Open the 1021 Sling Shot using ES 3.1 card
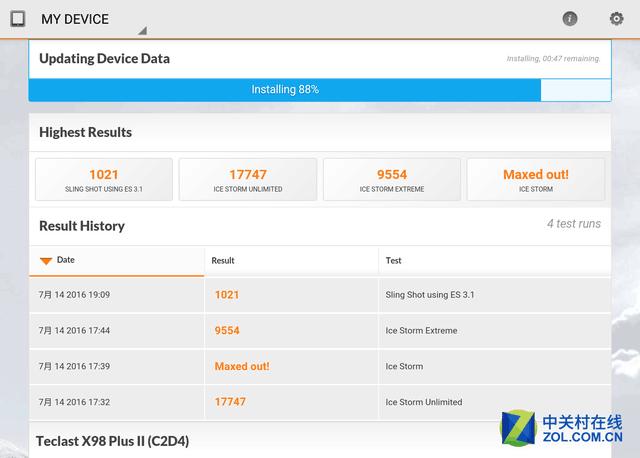The width and height of the screenshot is (640, 458). click(104, 180)
